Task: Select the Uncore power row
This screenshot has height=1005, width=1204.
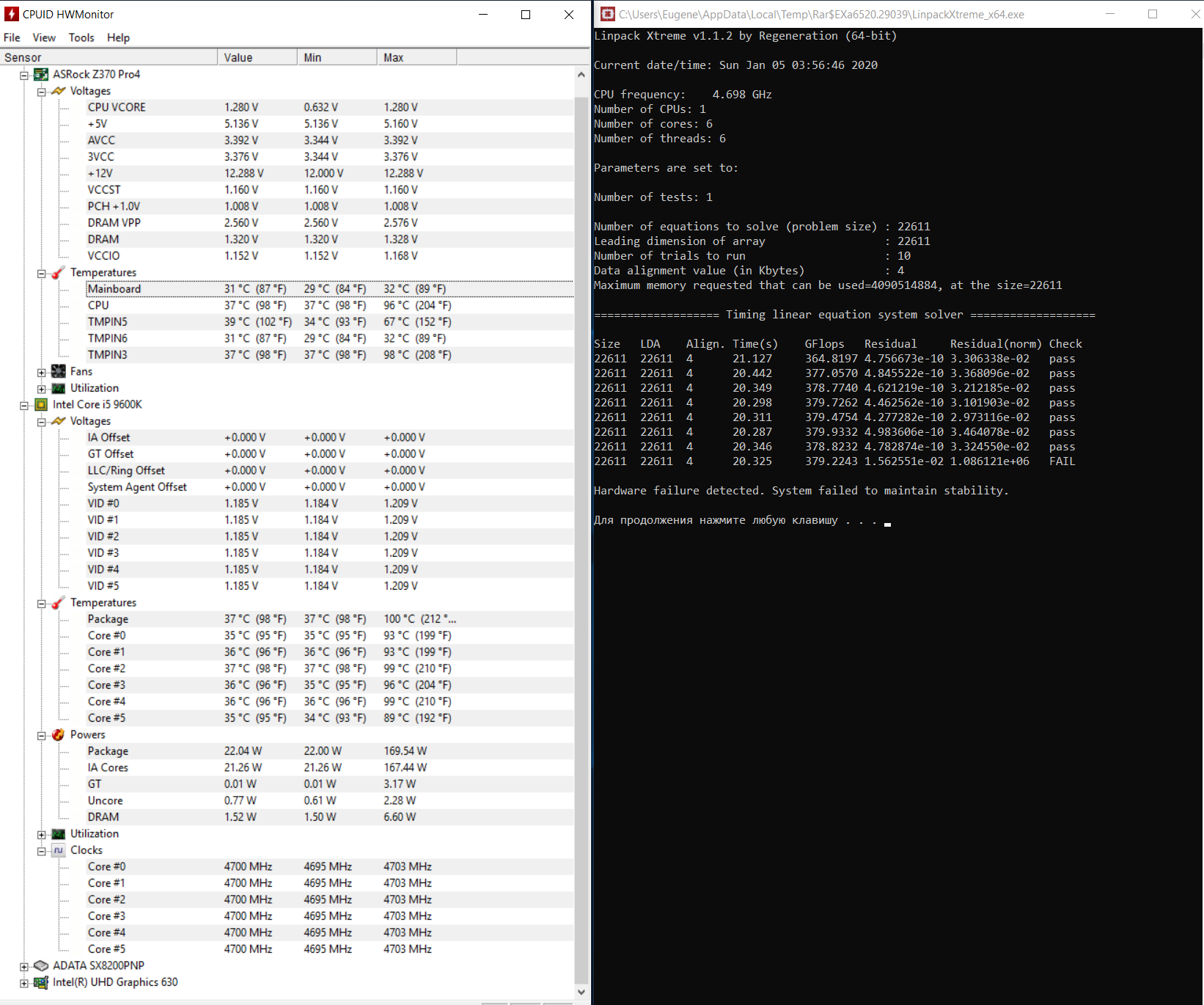Action: (x=330, y=800)
